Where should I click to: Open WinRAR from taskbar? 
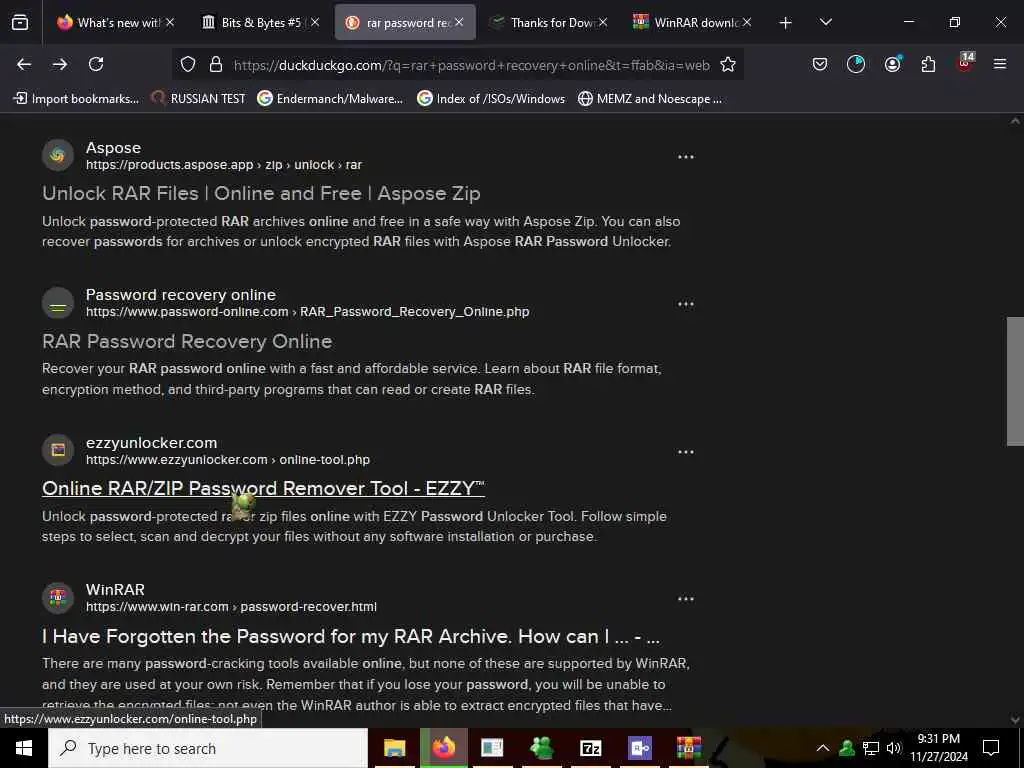click(x=688, y=748)
